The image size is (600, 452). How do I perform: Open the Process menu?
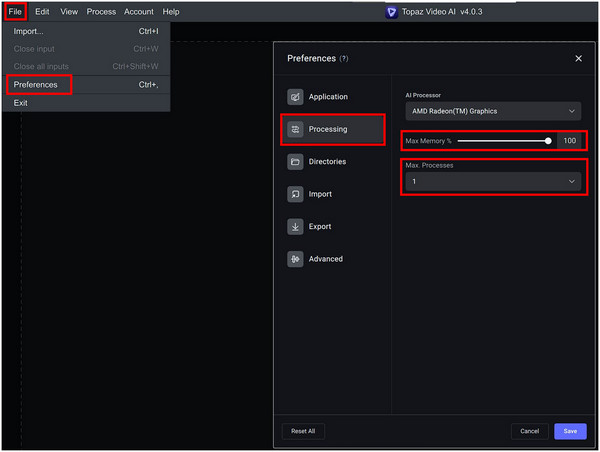(x=101, y=12)
